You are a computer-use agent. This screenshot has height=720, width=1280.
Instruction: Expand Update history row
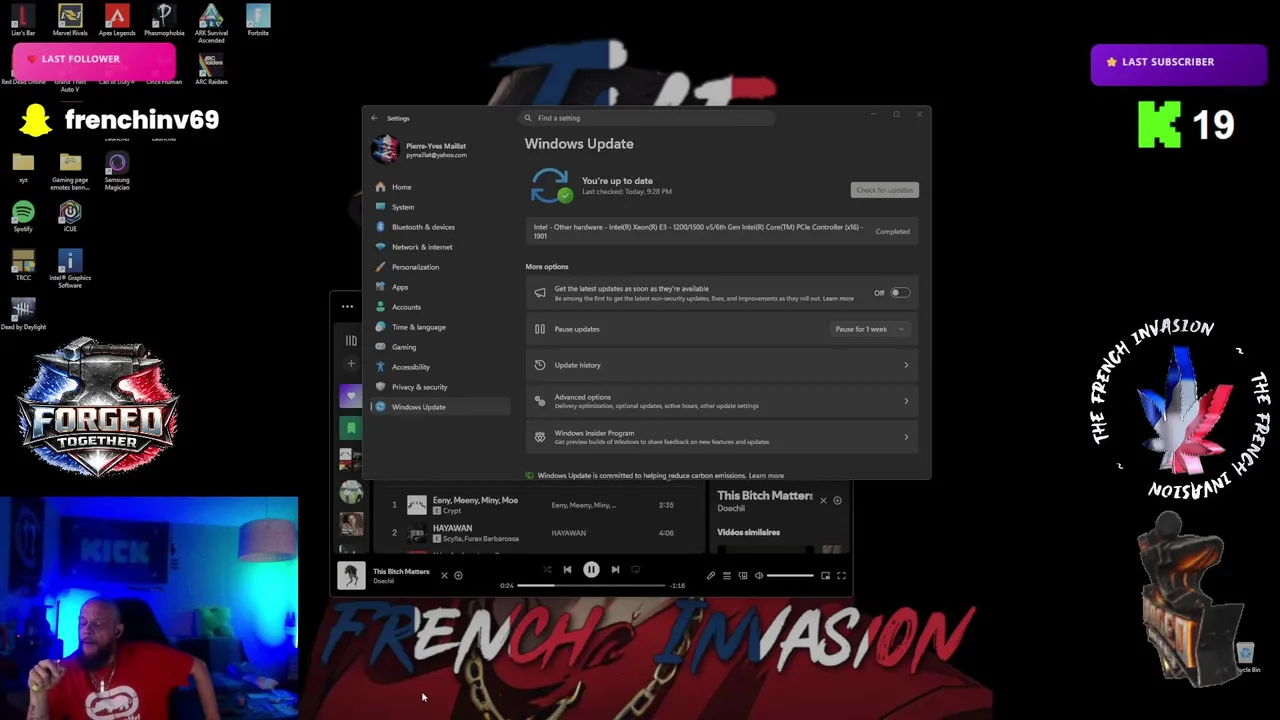(x=722, y=365)
